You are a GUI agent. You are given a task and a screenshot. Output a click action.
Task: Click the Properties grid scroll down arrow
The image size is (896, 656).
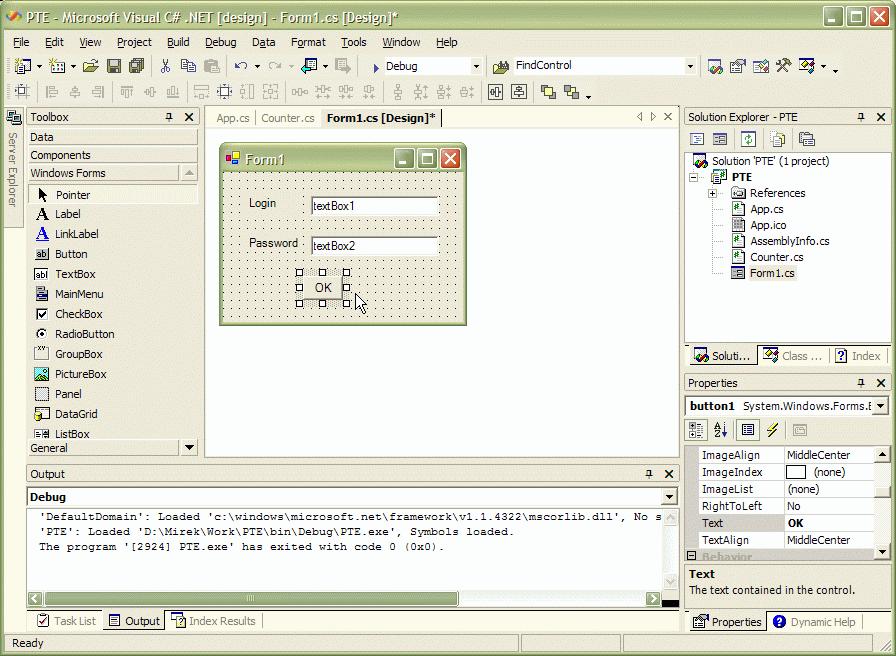(x=882, y=551)
